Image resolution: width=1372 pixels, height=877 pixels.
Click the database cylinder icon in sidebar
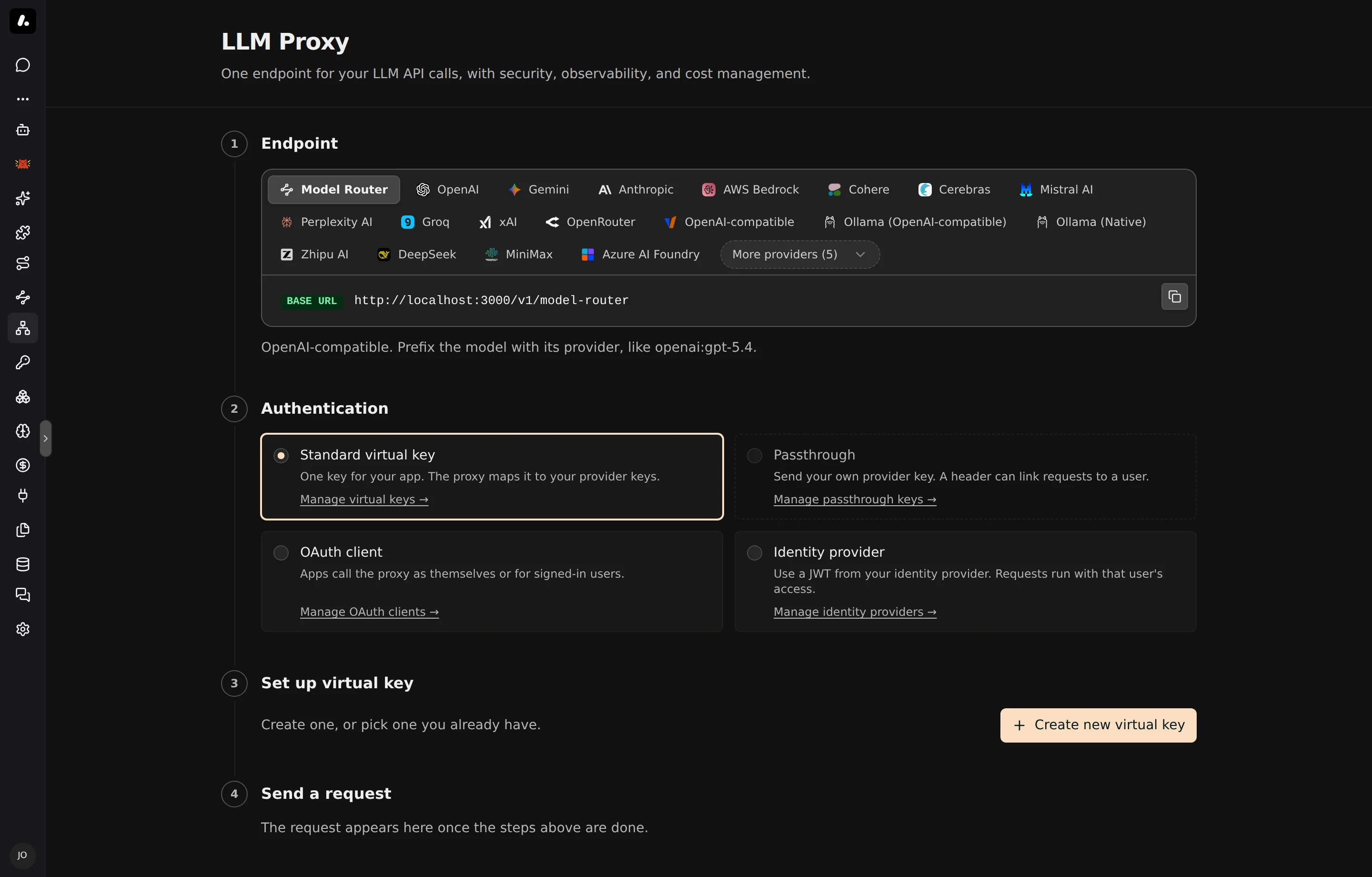(x=23, y=564)
